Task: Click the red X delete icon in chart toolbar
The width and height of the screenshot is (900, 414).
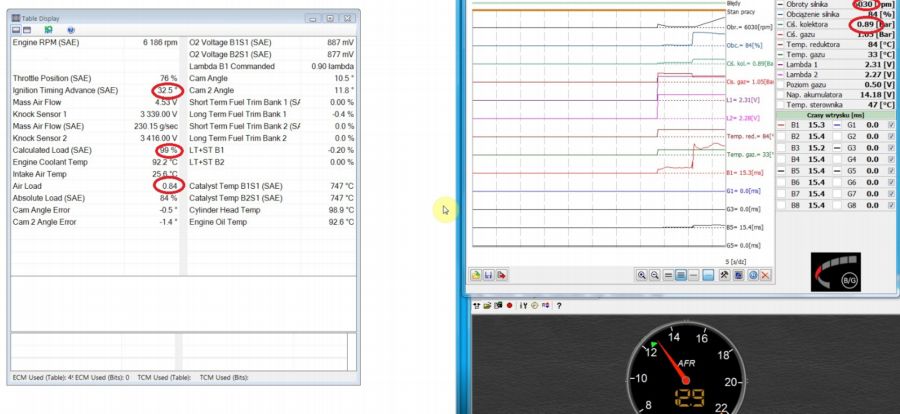Action: pyautogui.click(x=765, y=275)
